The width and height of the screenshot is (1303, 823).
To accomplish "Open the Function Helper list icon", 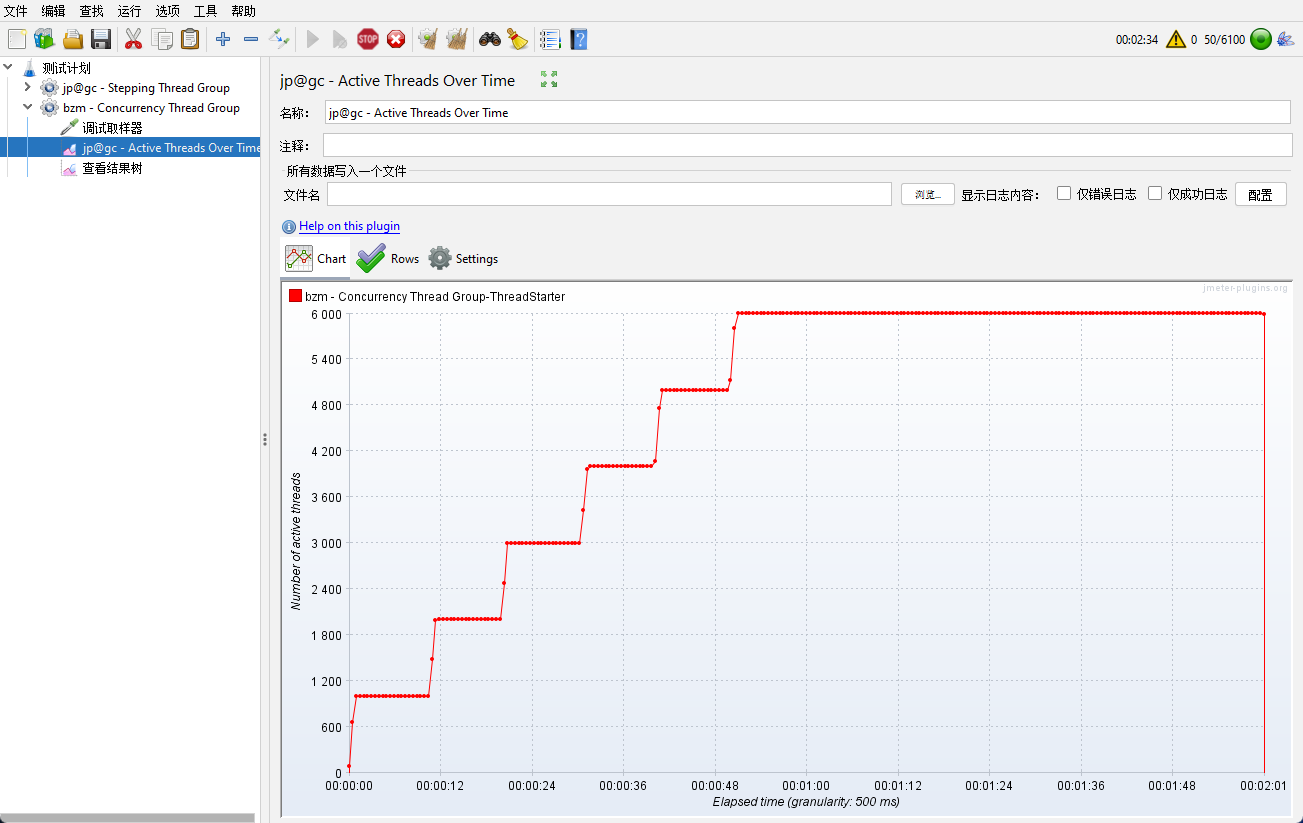I will pyautogui.click(x=550, y=39).
